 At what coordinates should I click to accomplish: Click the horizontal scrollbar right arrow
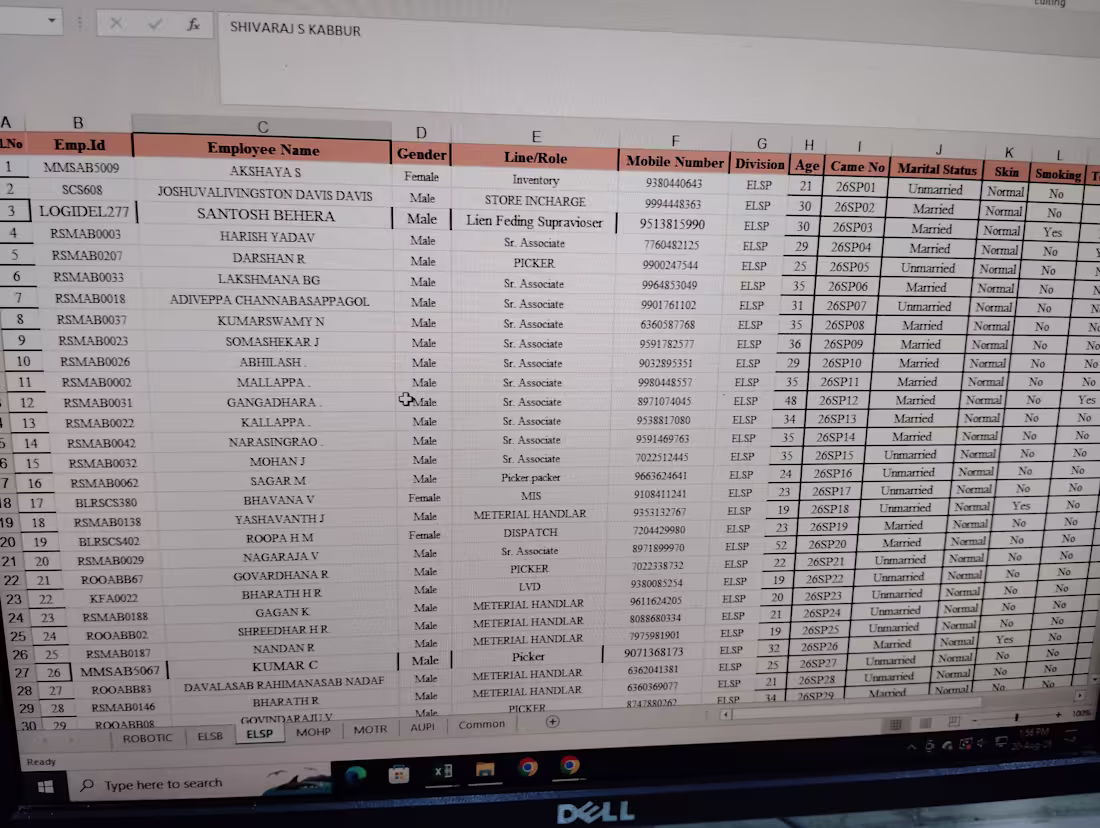click(x=1080, y=695)
